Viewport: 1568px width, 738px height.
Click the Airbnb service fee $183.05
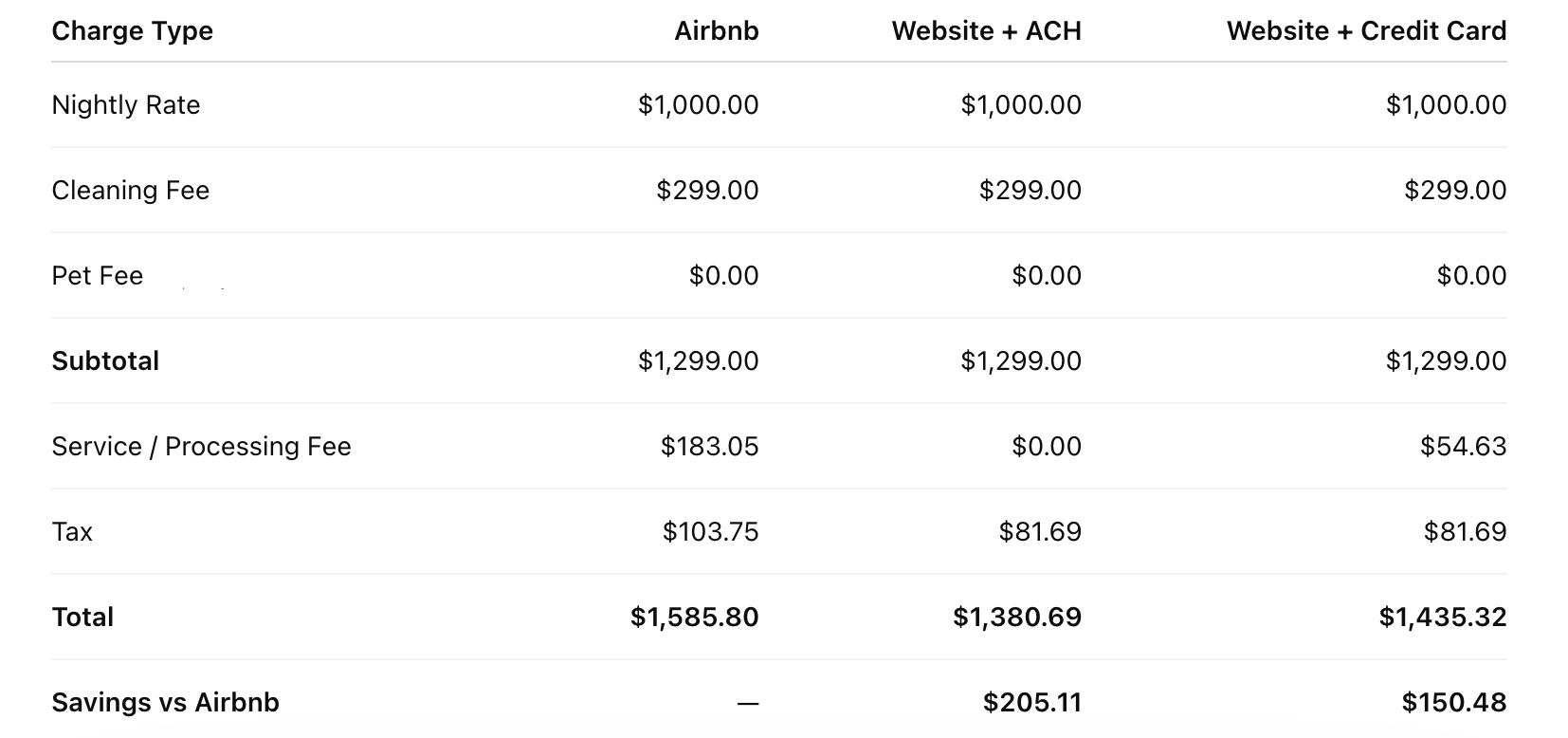coord(709,446)
